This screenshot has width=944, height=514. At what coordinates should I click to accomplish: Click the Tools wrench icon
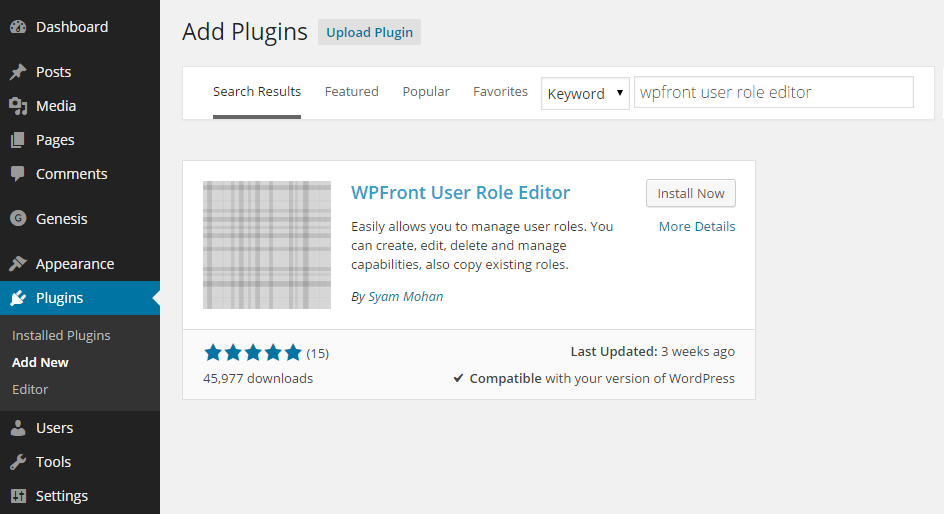[18, 462]
